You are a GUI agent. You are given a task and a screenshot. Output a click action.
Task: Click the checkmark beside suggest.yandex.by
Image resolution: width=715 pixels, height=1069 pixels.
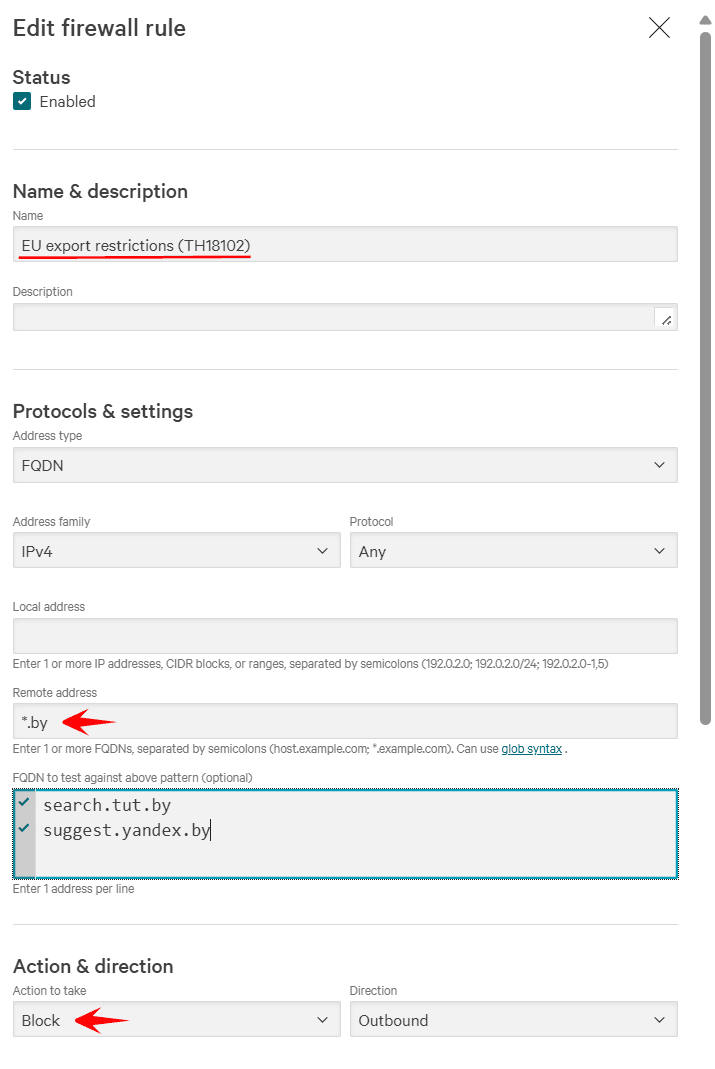pos(24,828)
